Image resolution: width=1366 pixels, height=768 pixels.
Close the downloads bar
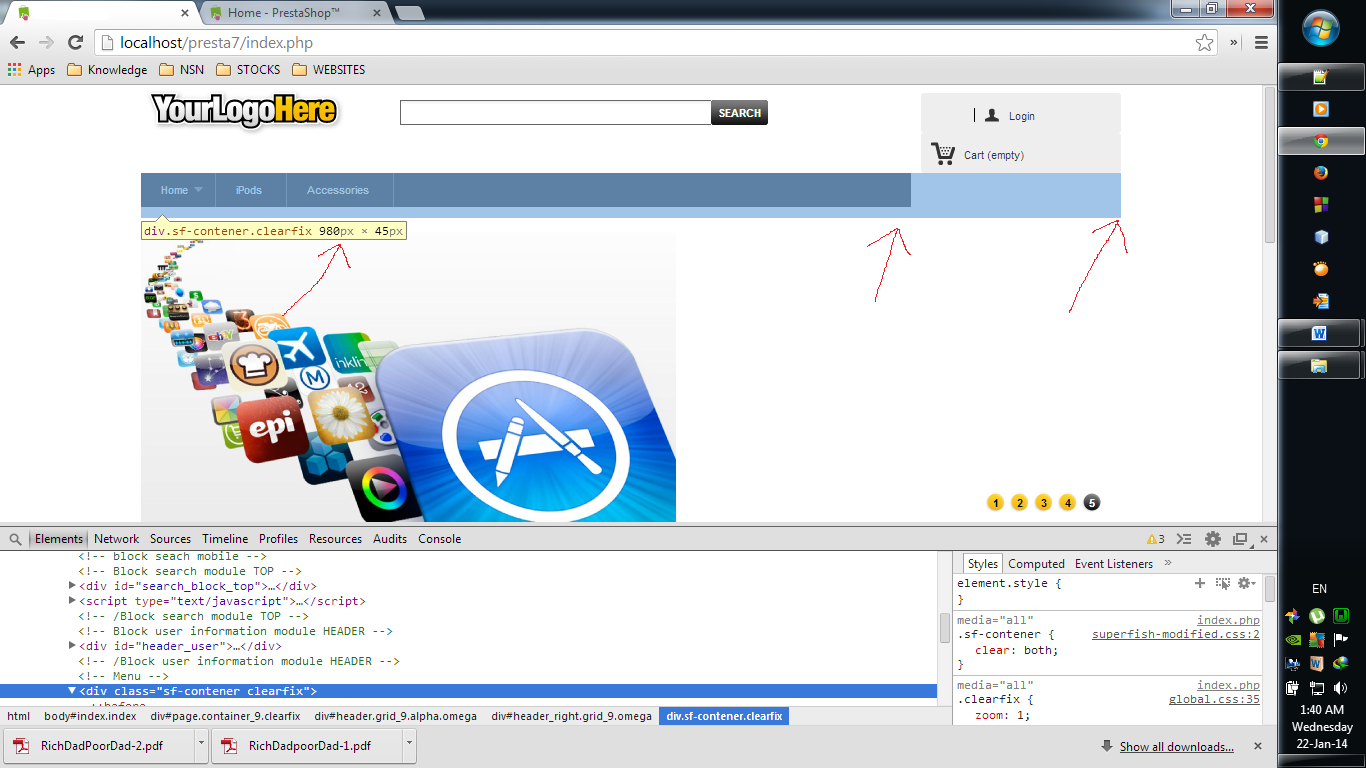click(x=1258, y=746)
